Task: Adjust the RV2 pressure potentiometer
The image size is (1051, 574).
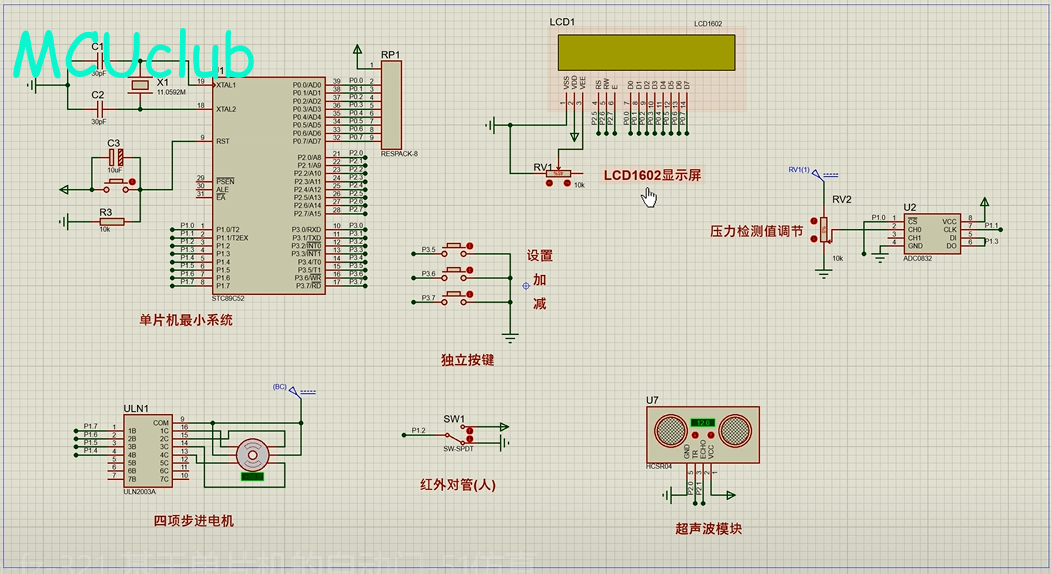Action: (x=824, y=230)
